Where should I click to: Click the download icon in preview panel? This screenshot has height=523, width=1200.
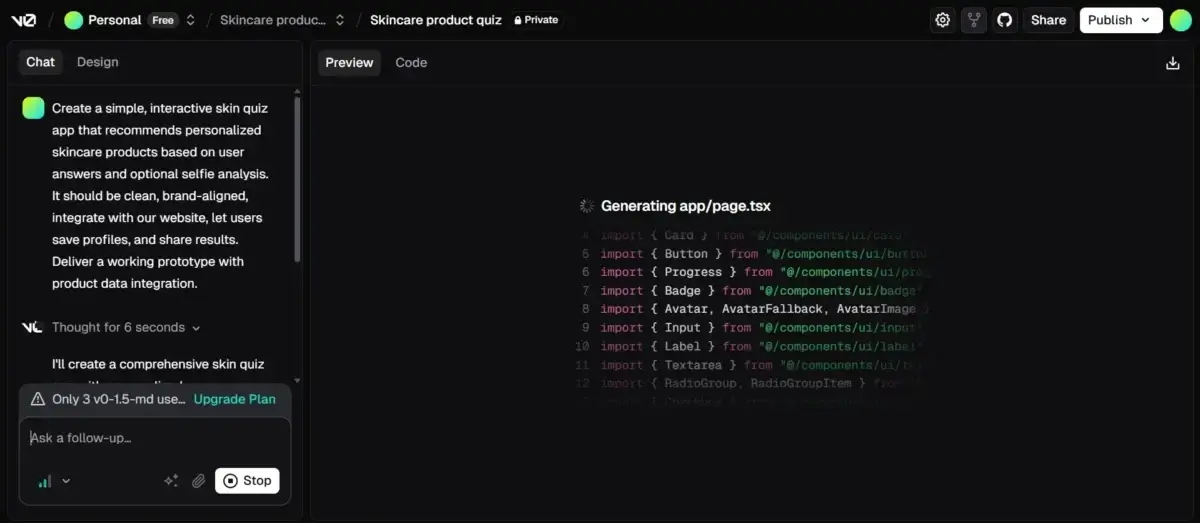[x=1172, y=63]
